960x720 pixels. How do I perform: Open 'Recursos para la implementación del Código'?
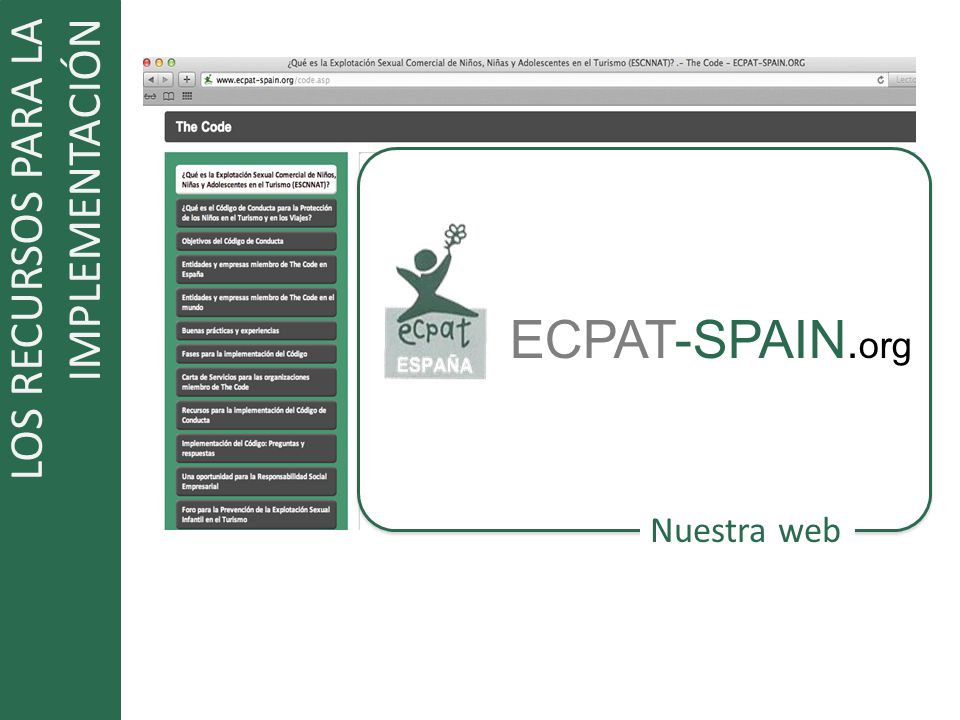coord(257,415)
